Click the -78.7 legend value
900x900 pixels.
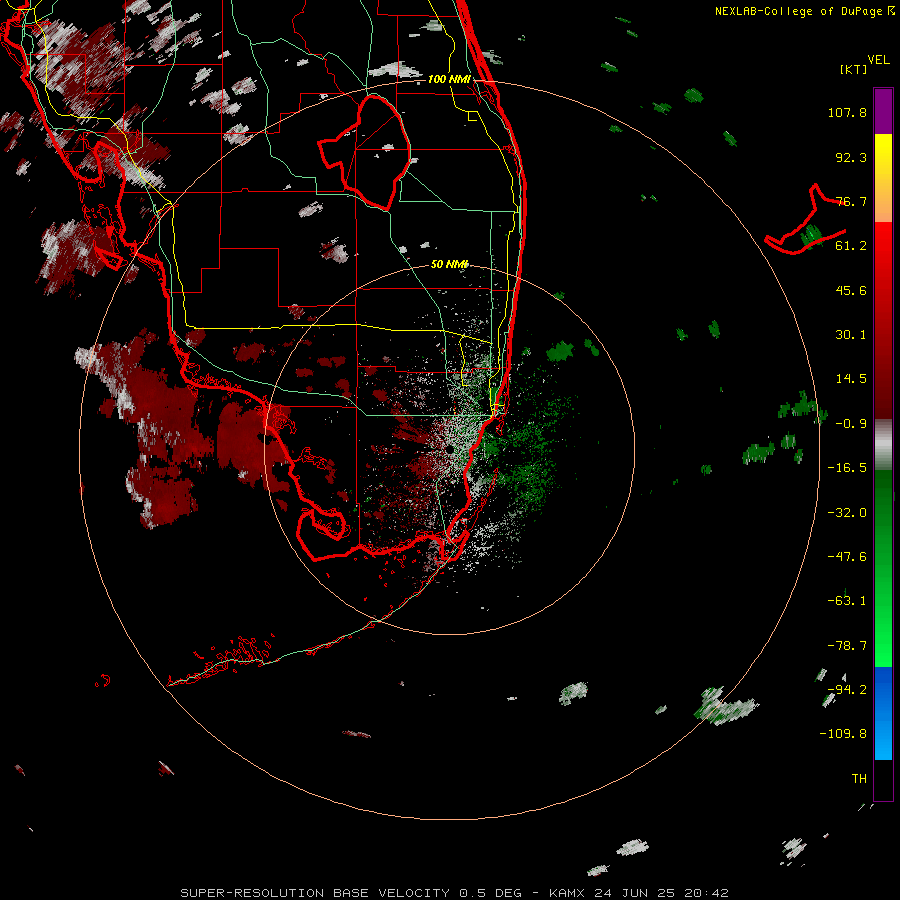pyautogui.click(x=847, y=646)
